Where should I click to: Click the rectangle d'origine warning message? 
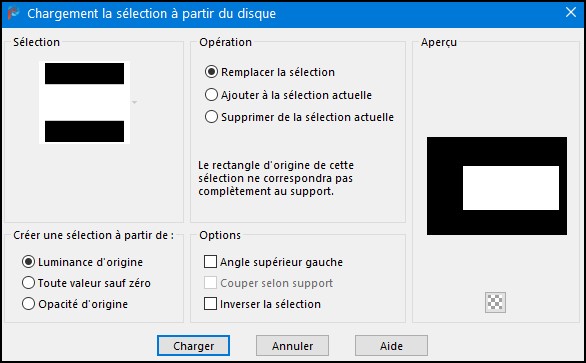click(276, 178)
